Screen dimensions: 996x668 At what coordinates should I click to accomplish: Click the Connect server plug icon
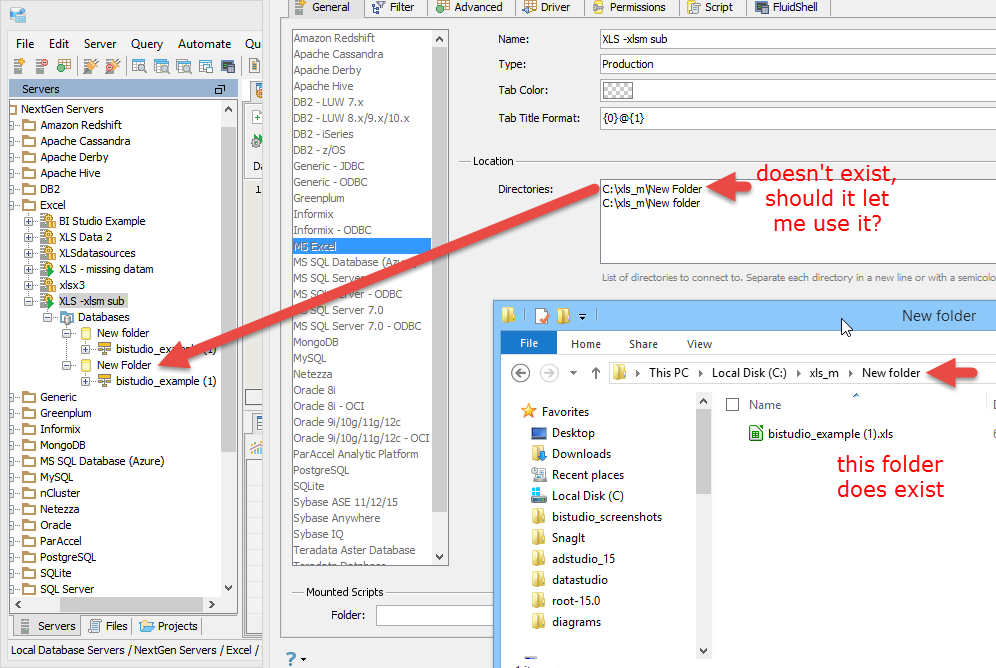coord(91,65)
